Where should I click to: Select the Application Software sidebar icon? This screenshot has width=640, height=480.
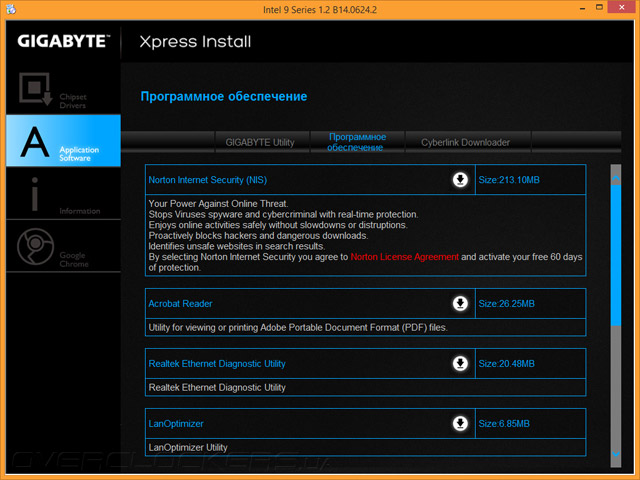click(x=35, y=142)
